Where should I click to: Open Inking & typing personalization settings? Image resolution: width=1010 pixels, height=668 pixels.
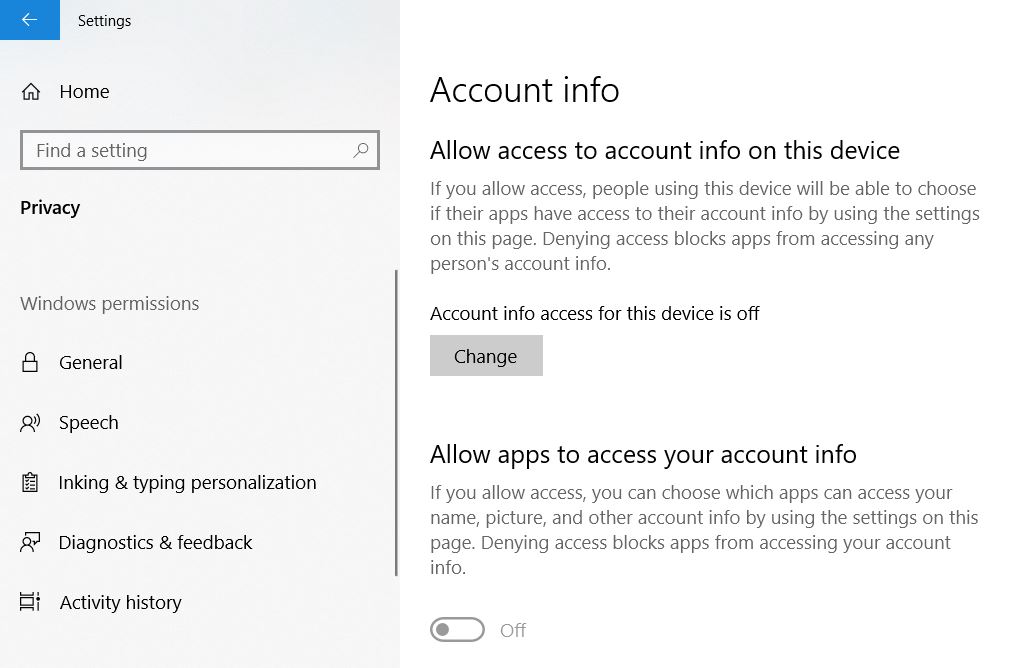[187, 483]
